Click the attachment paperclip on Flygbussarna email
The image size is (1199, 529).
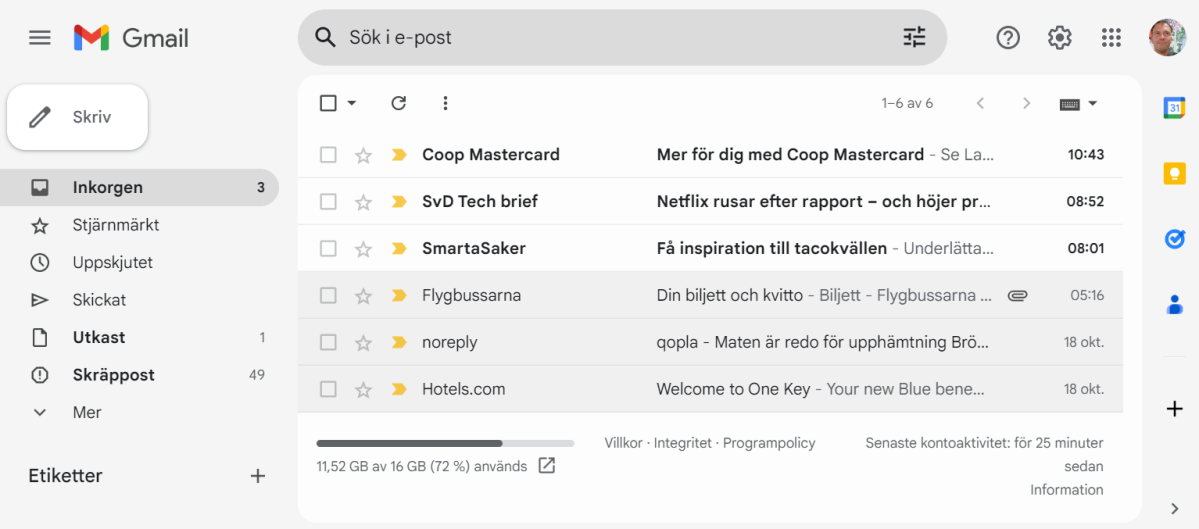1017,296
